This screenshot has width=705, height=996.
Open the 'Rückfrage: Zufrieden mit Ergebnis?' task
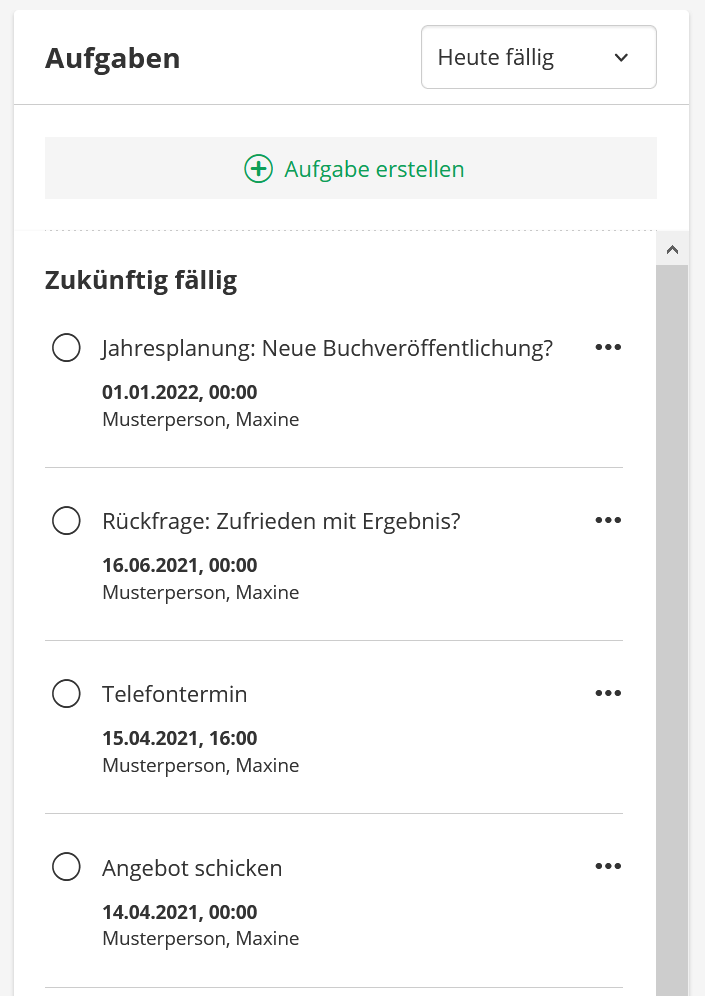(x=281, y=521)
